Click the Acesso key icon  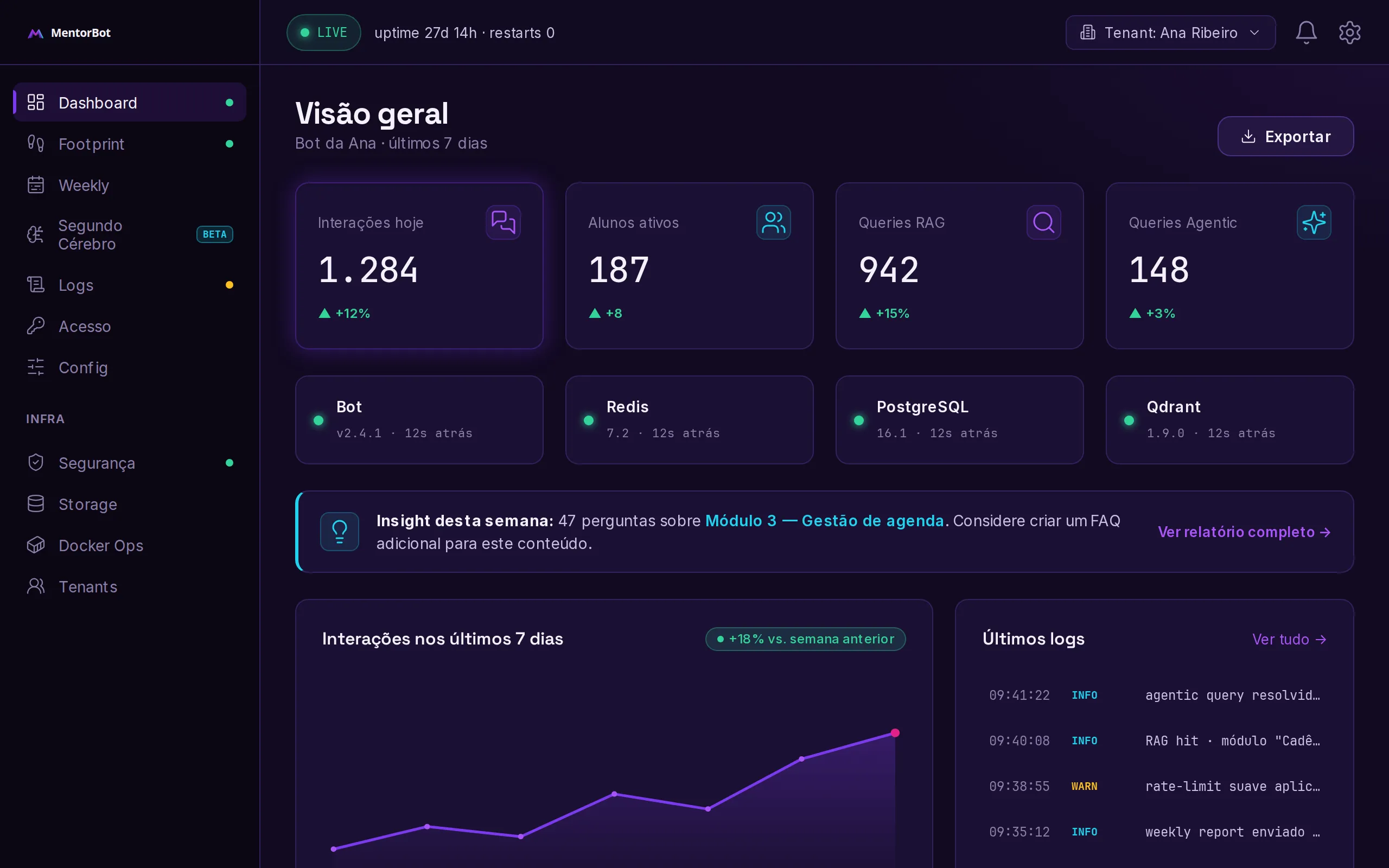36,326
